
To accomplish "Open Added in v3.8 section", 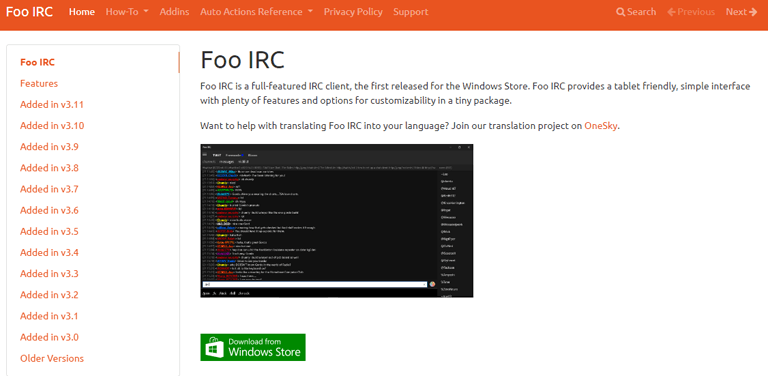I will coord(49,168).
